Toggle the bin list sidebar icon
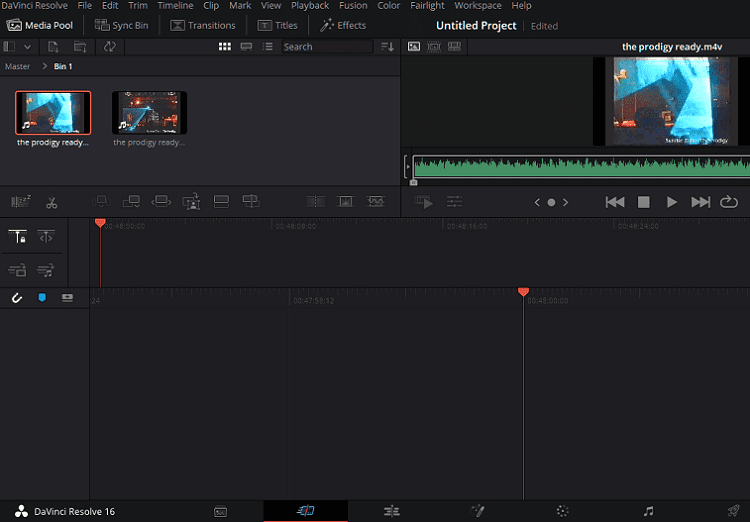Image resolution: width=750 pixels, height=522 pixels. point(9,46)
